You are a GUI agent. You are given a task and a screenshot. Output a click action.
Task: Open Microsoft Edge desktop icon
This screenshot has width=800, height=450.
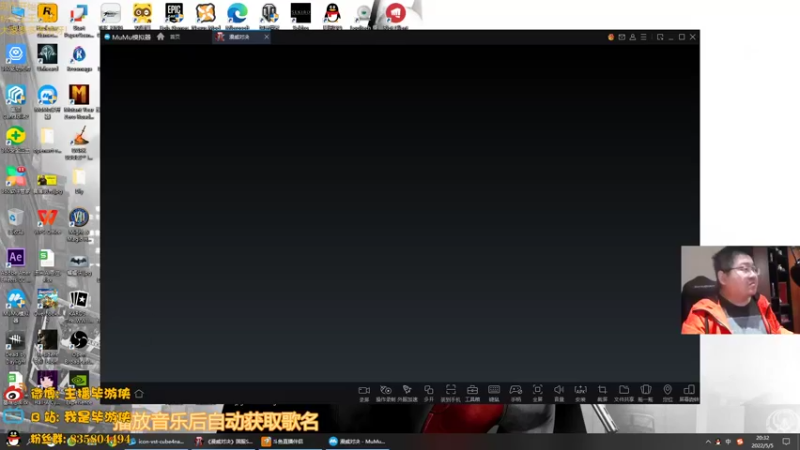pyautogui.click(x=237, y=16)
